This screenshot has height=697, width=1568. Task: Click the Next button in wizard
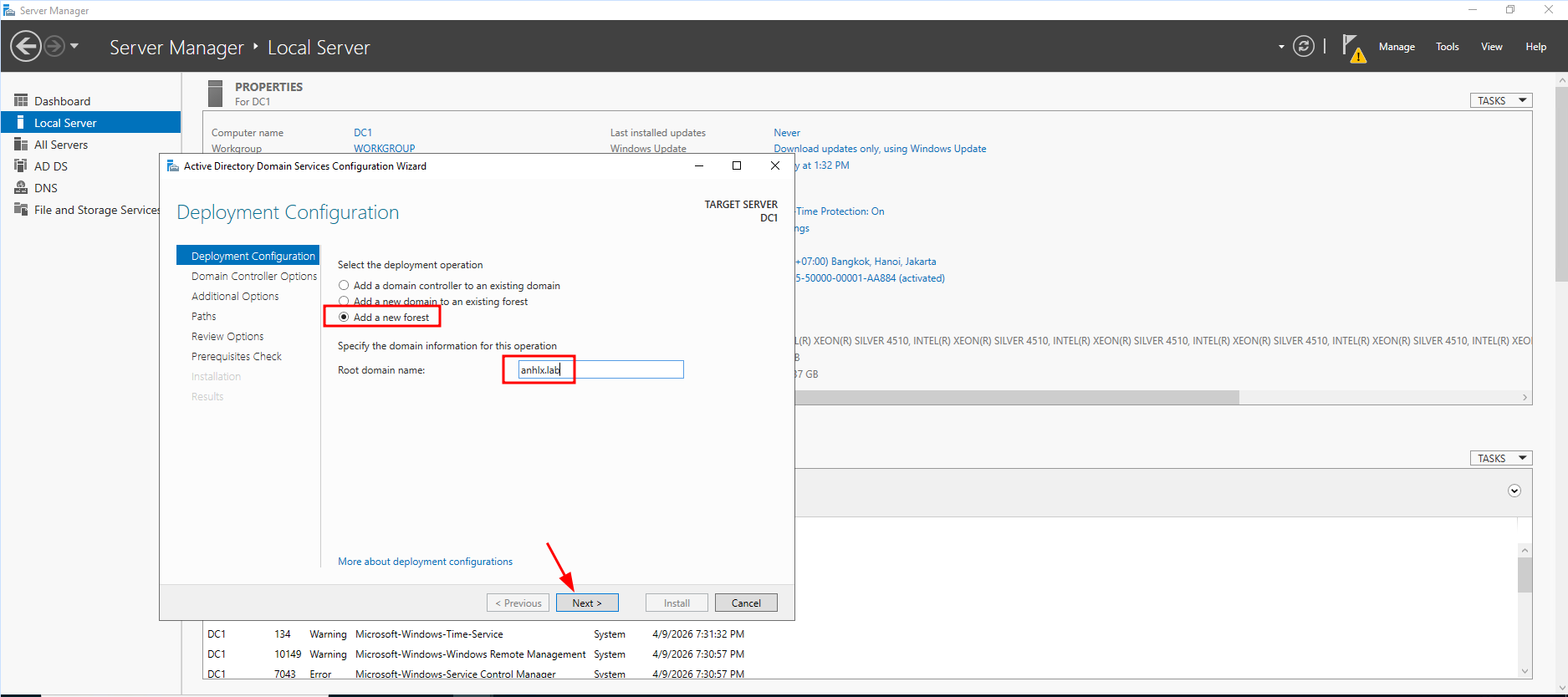click(587, 603)
